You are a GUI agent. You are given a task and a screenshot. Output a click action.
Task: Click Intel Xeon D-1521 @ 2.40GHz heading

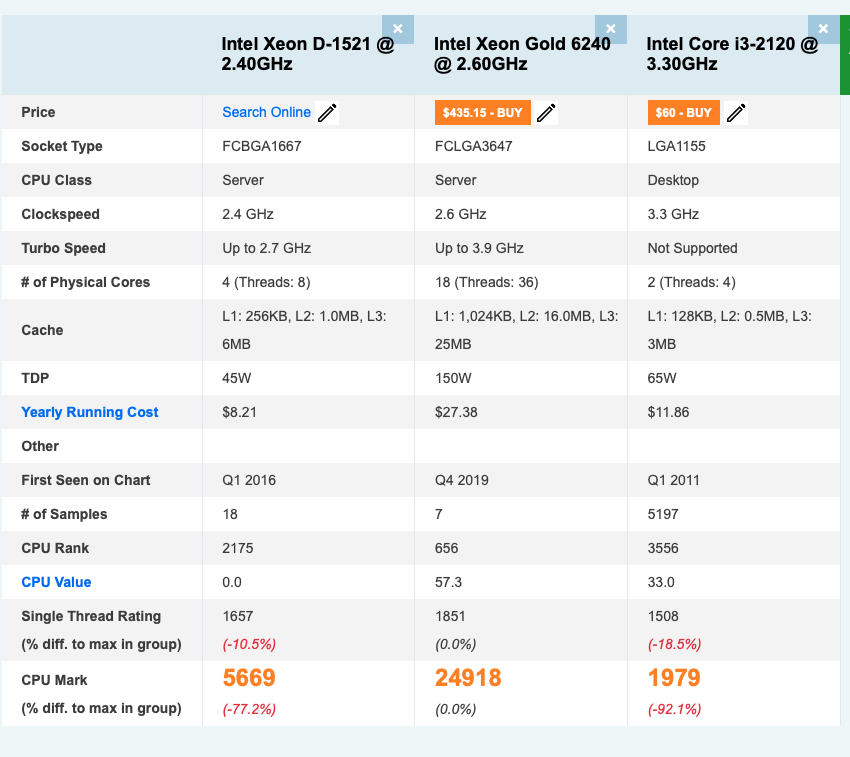coord(308,54)
